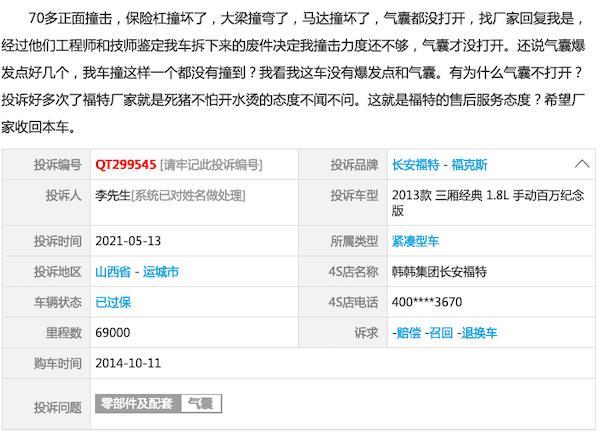Viewport: 600px width, 433px height.
Task: Select the 购车时间 field label
Action: [x=58, y=363]
